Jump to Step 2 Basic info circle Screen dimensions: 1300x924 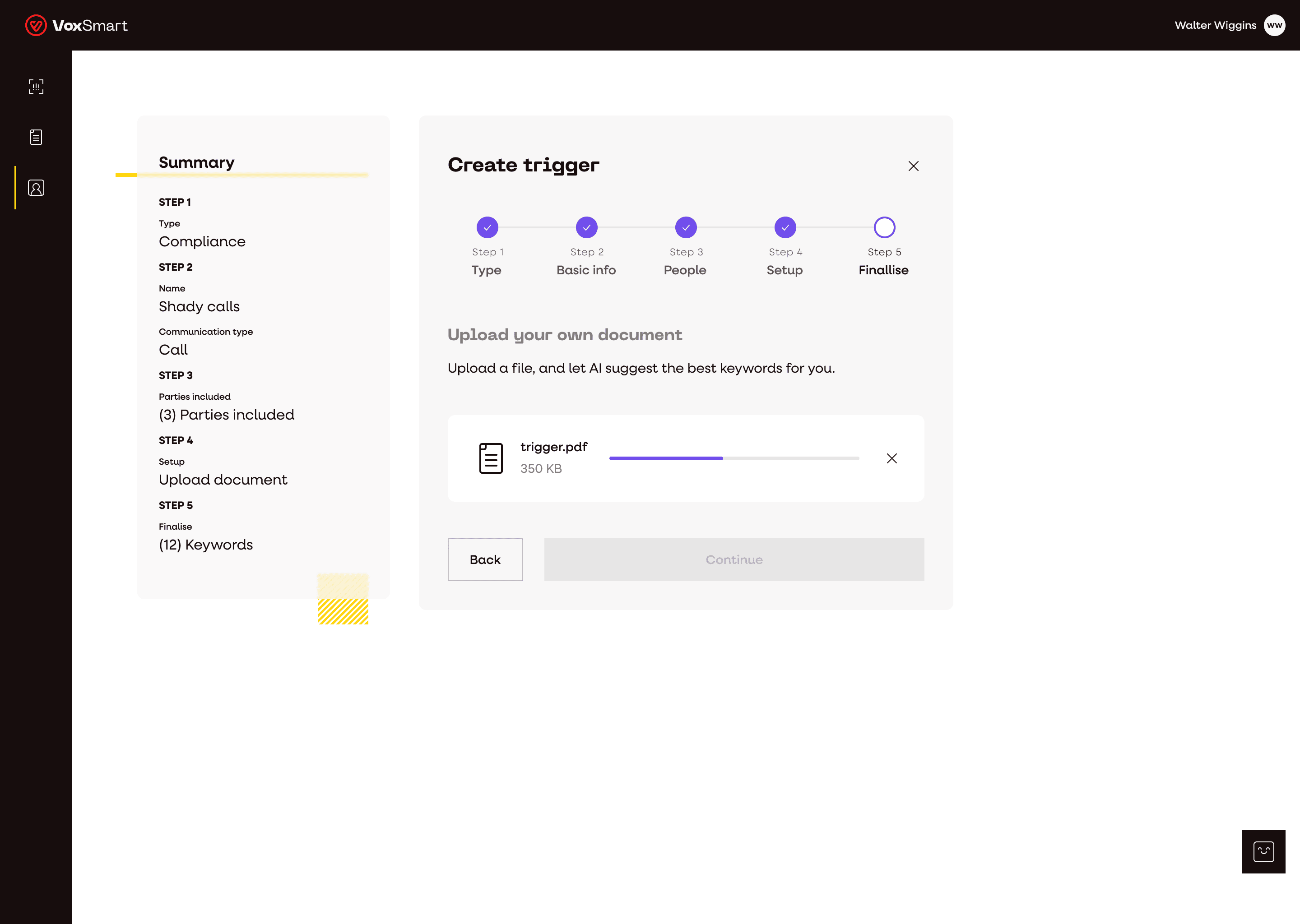(x=586, y=227)
